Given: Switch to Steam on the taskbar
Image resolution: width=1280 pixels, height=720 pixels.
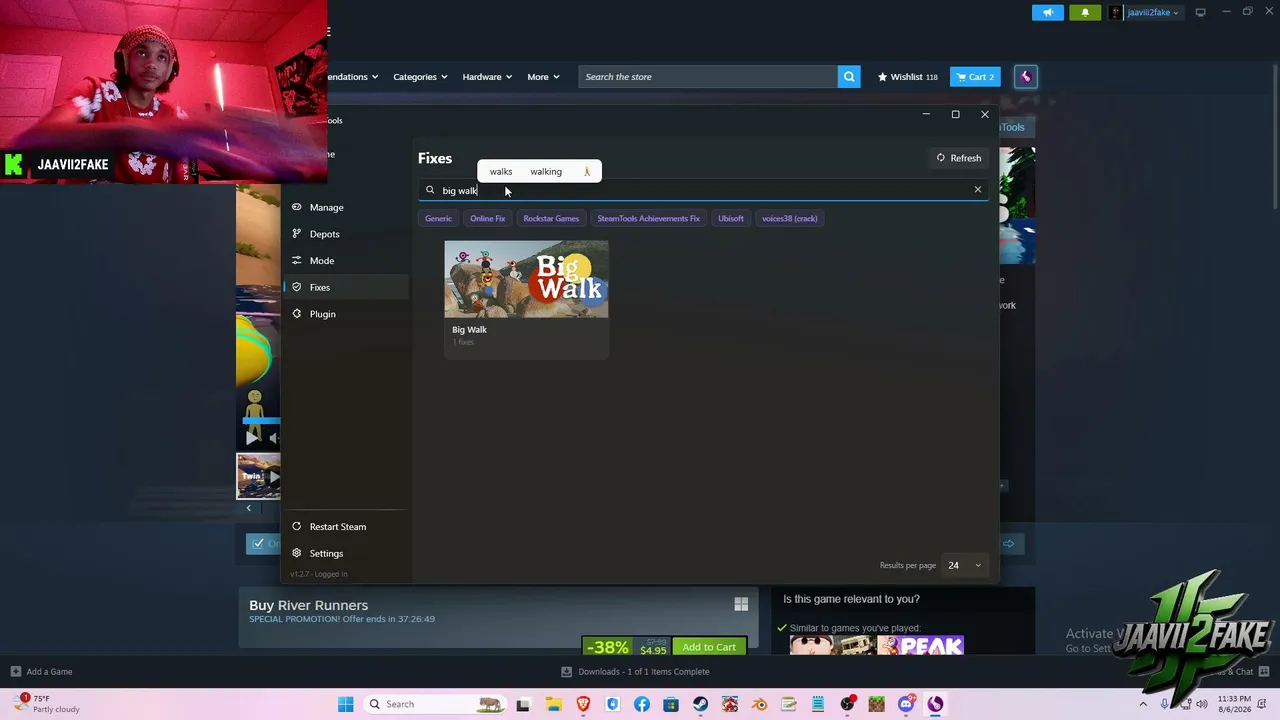Looking at the screenshot, I should [x=700, y=704].
